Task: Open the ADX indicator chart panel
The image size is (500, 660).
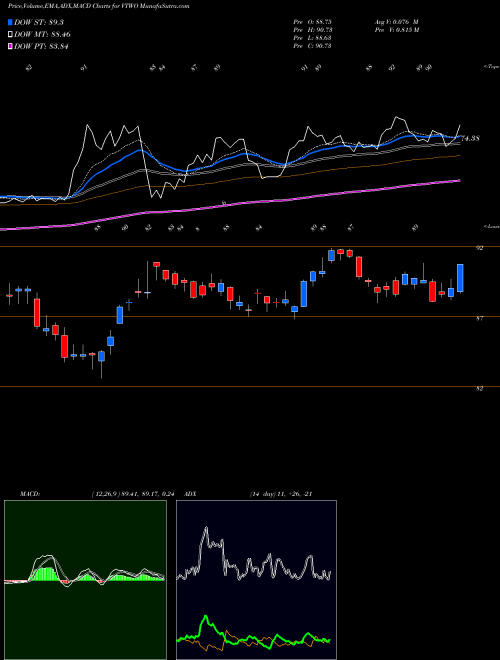Action: click(x=256, y=580)
